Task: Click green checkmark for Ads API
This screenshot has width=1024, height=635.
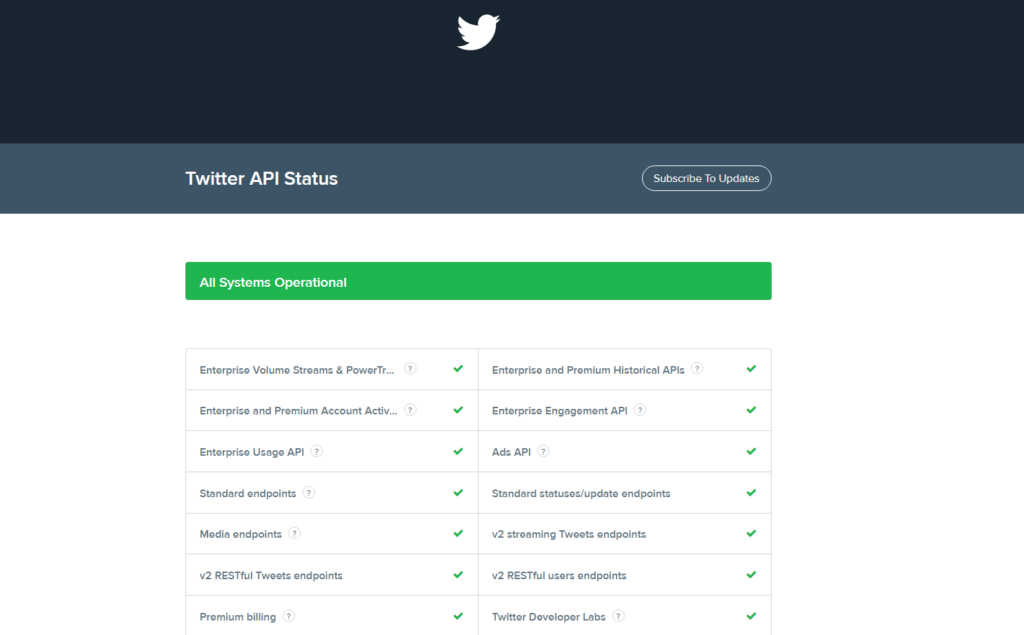Action: pos(751,451)
